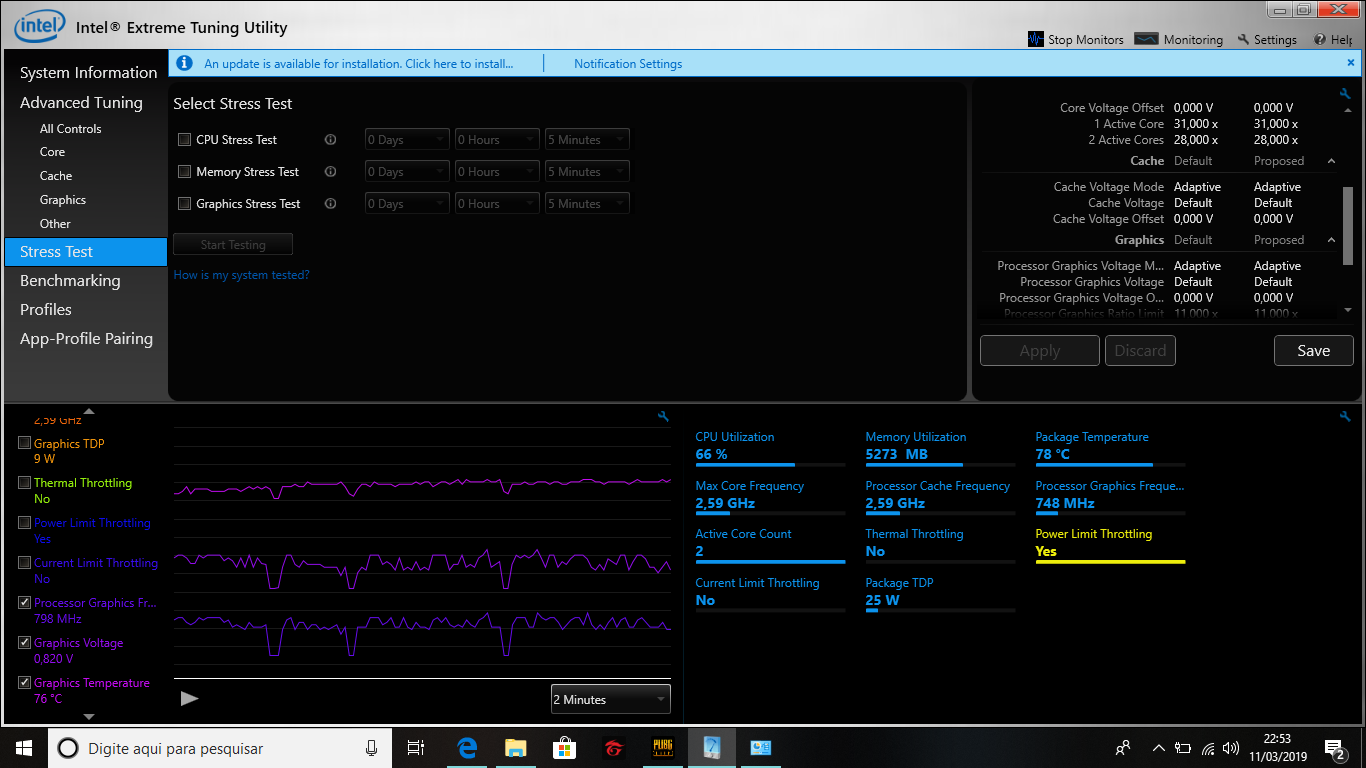
Task: Click the Save button
Action: (x=1314, y=351)
